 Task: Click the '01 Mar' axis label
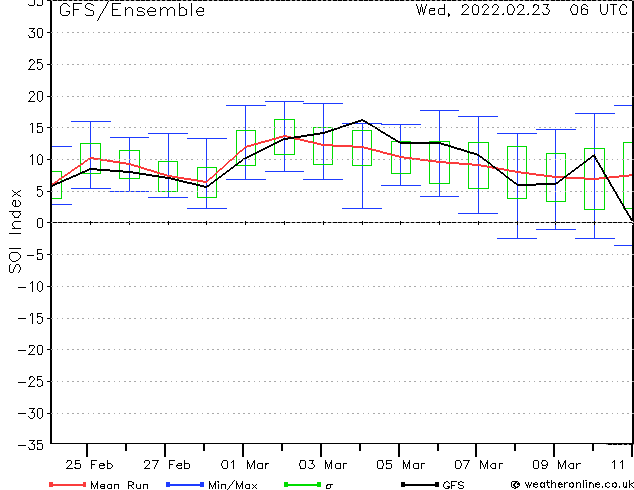[x=245, y=465]
